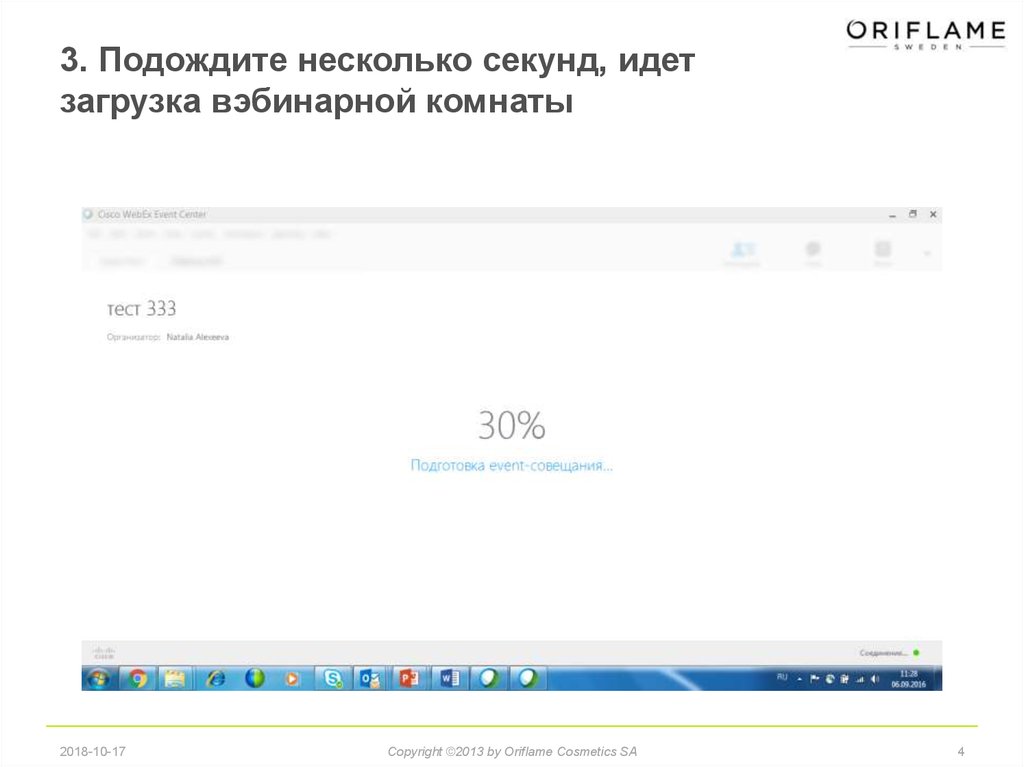
Task: Show hidden system tray icons
Action: coord(799,678)
